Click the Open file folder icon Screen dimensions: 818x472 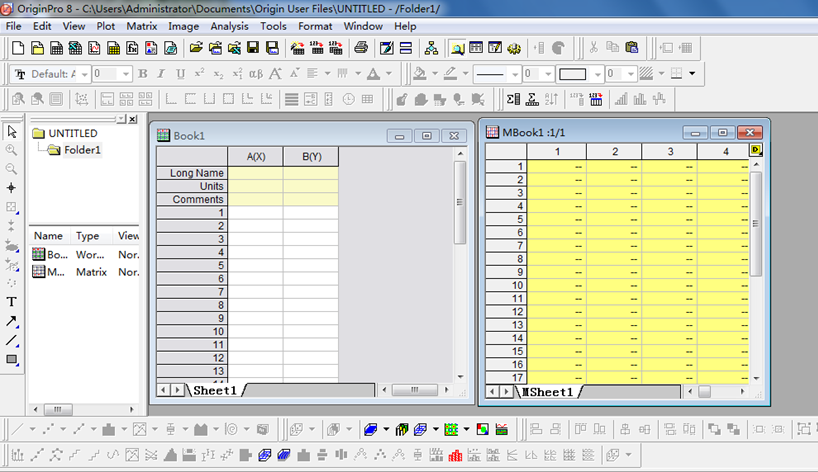point(197,48)
